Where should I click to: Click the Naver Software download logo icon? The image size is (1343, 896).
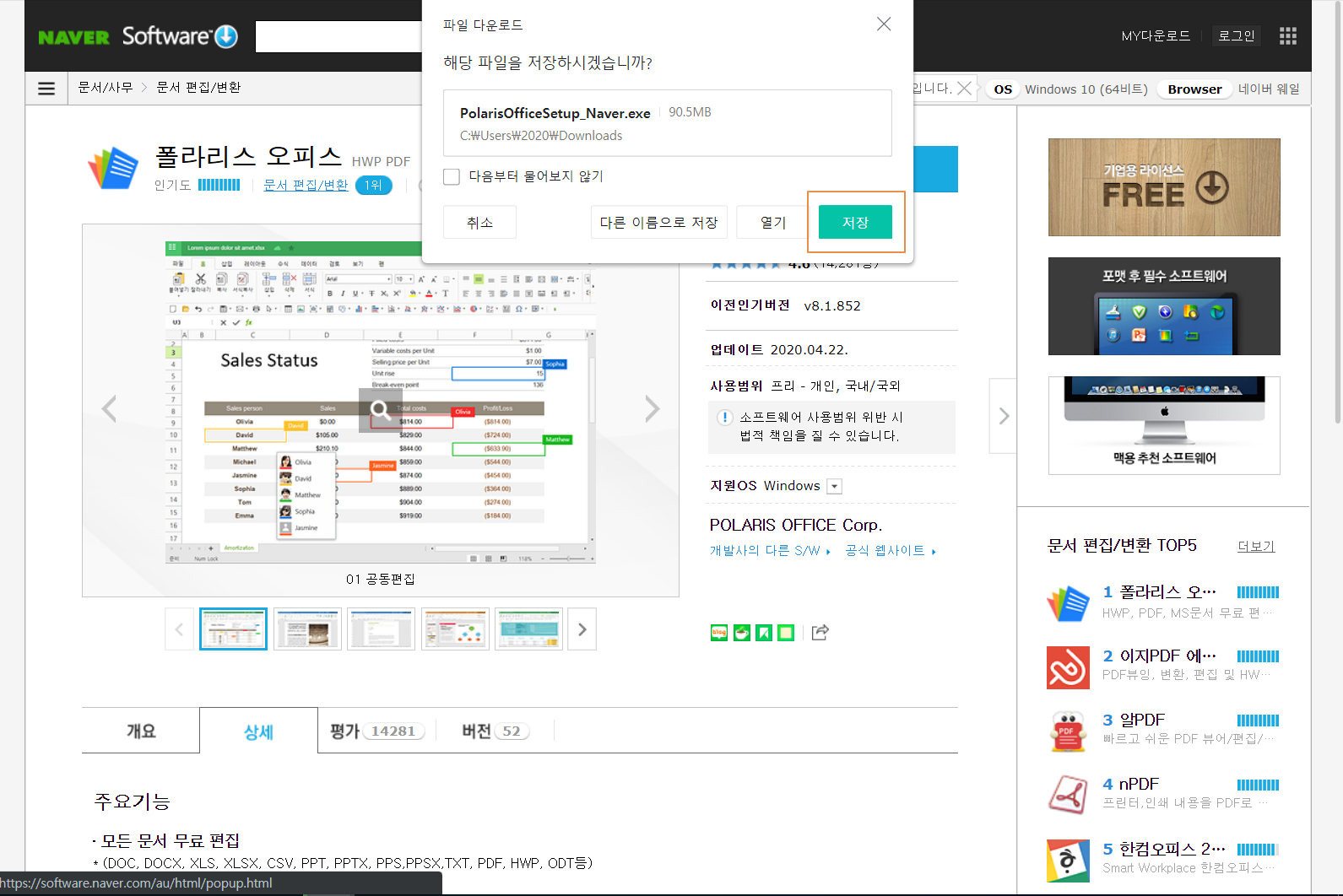pos(226,36)
